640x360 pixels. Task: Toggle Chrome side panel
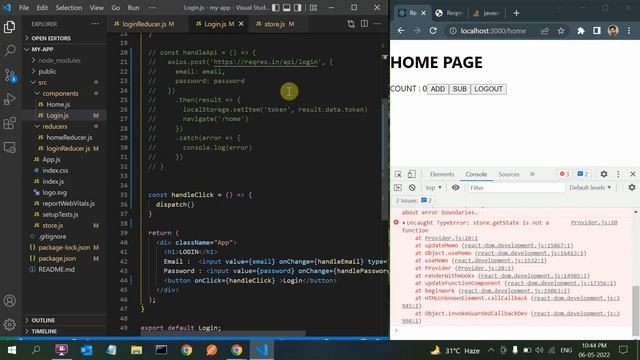(x=597, y=31)
